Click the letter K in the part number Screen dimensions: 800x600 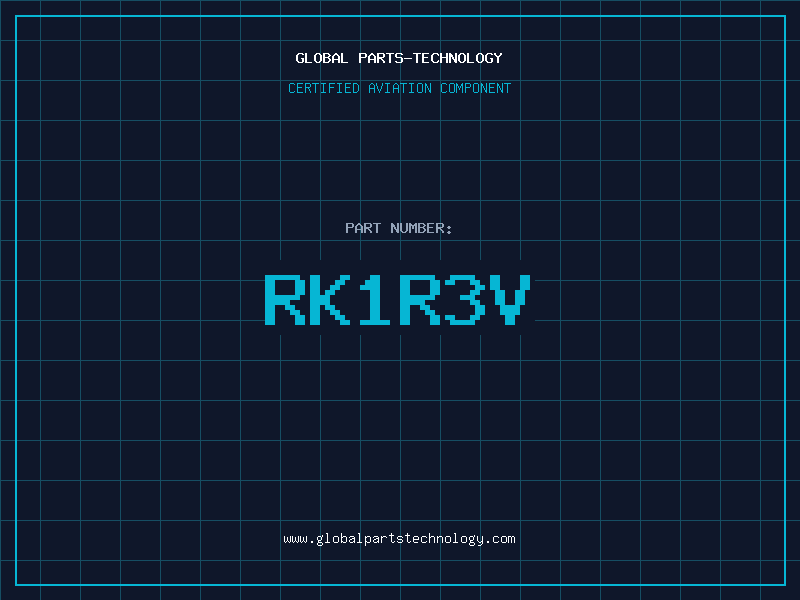coord(330,299)
